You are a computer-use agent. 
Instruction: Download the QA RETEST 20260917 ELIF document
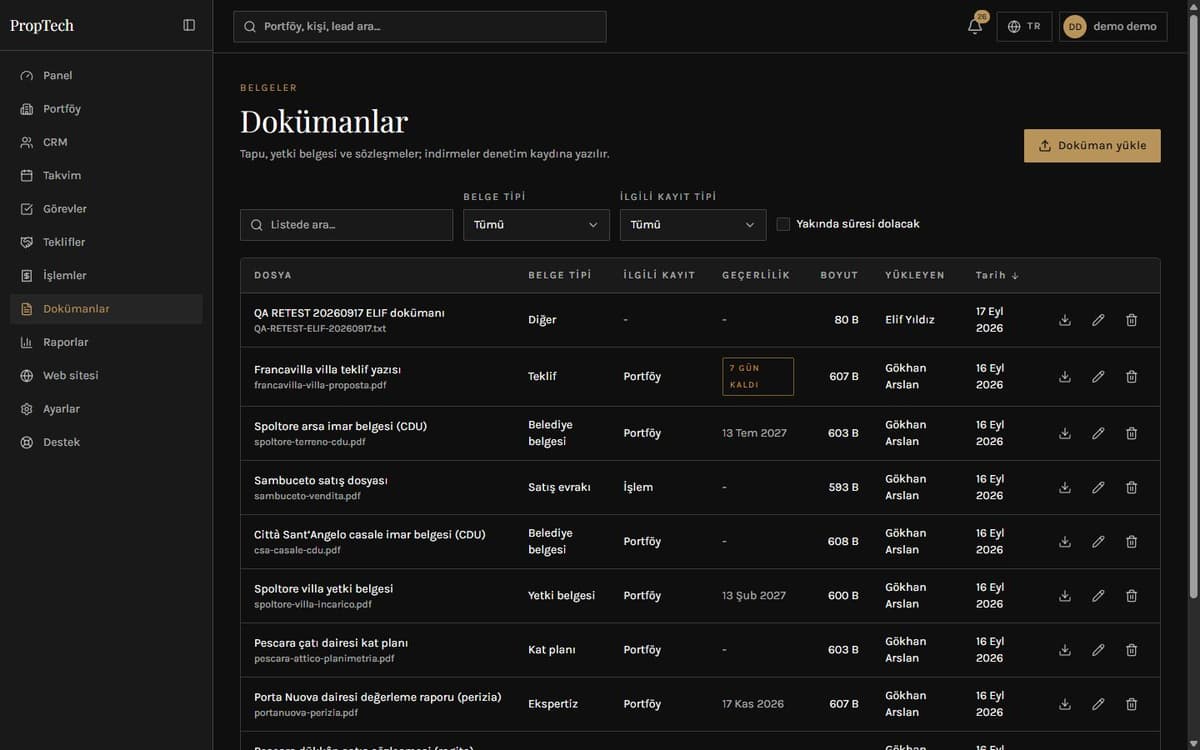(1065, 320)
